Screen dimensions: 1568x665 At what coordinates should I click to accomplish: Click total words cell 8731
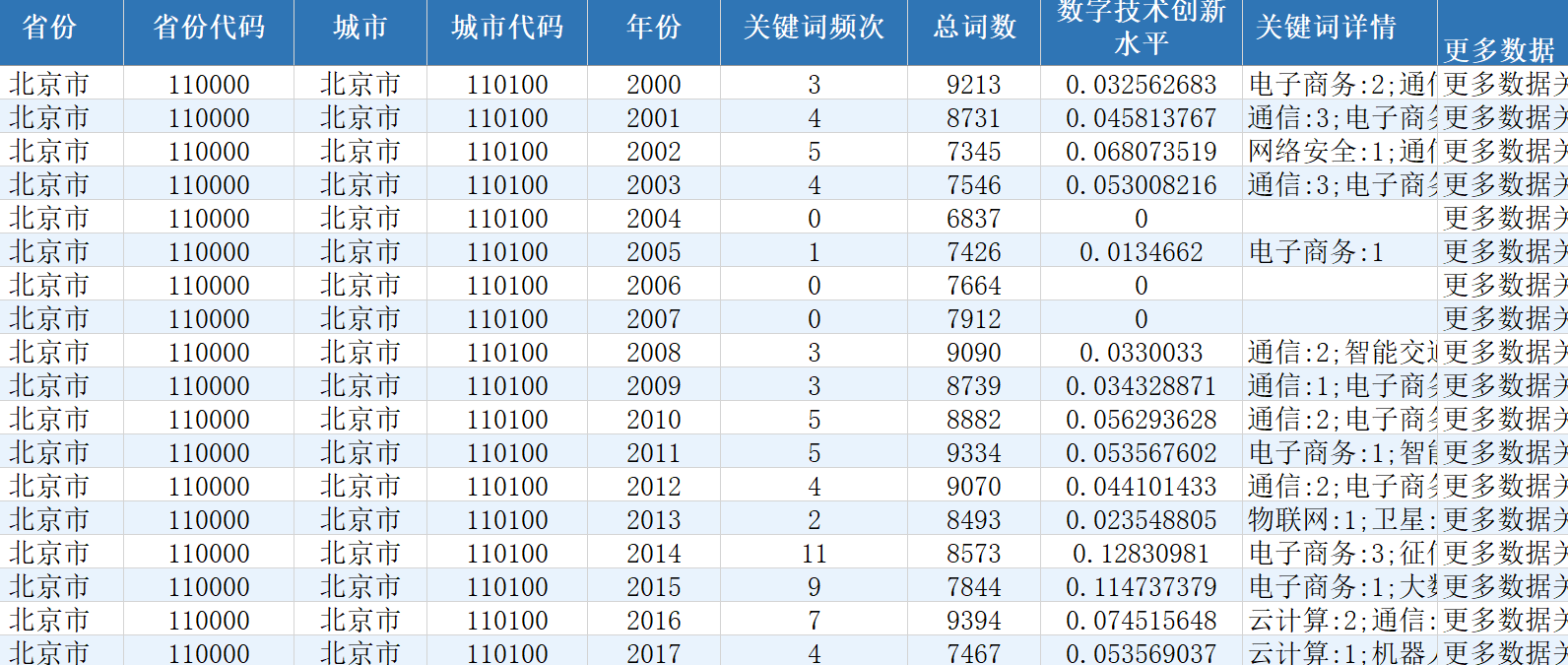pos(974,118)
